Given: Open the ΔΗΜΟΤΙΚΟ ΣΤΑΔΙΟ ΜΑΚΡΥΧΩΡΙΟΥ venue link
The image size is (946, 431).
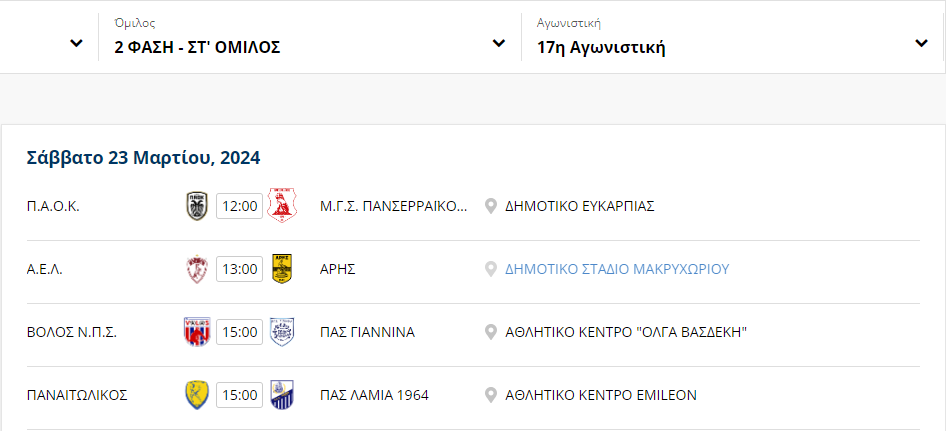Looking at the screenshot, I should (617, 269).
